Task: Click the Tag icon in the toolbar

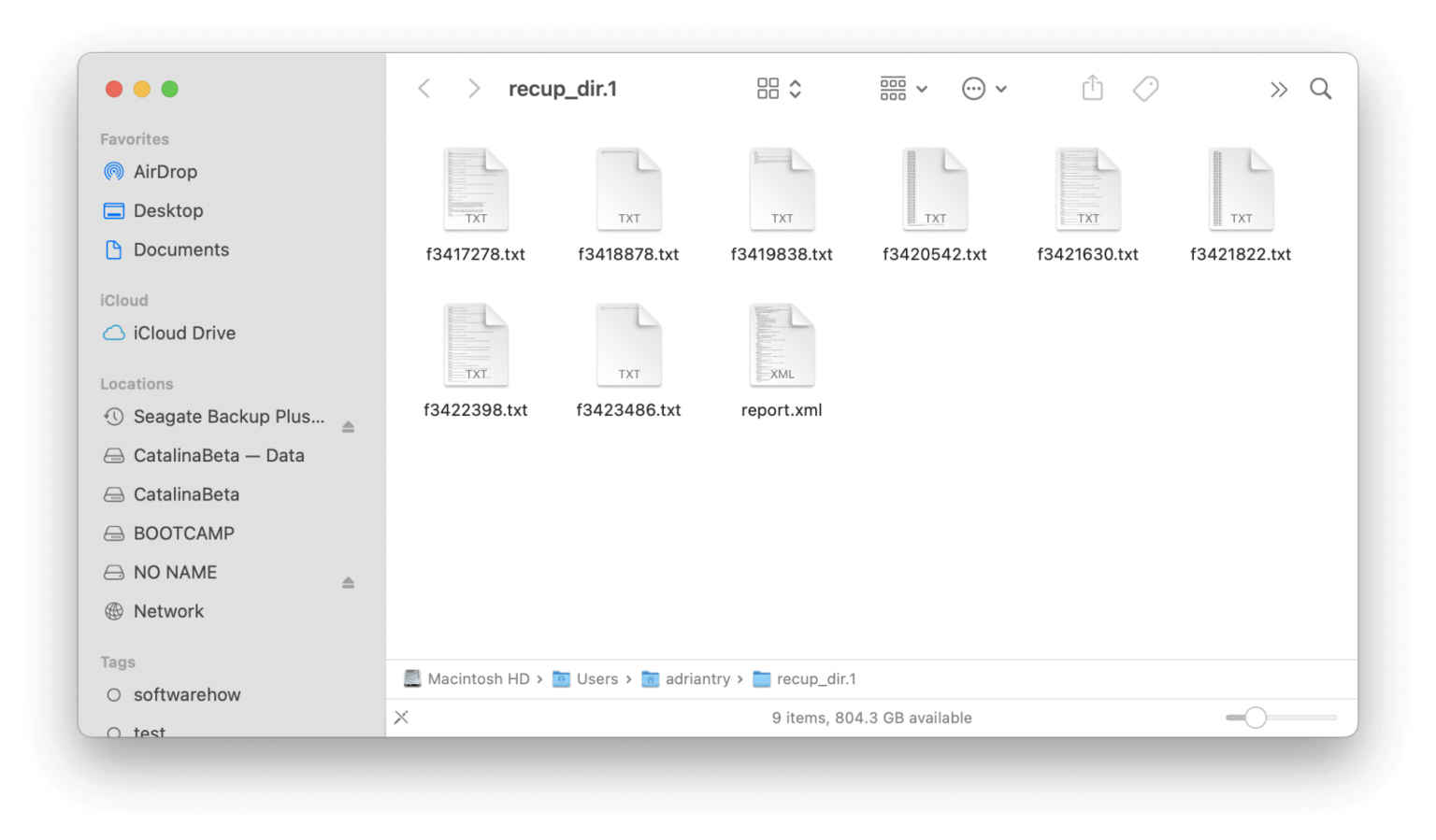Action: pyautogui.click(x=1146, y=88)
